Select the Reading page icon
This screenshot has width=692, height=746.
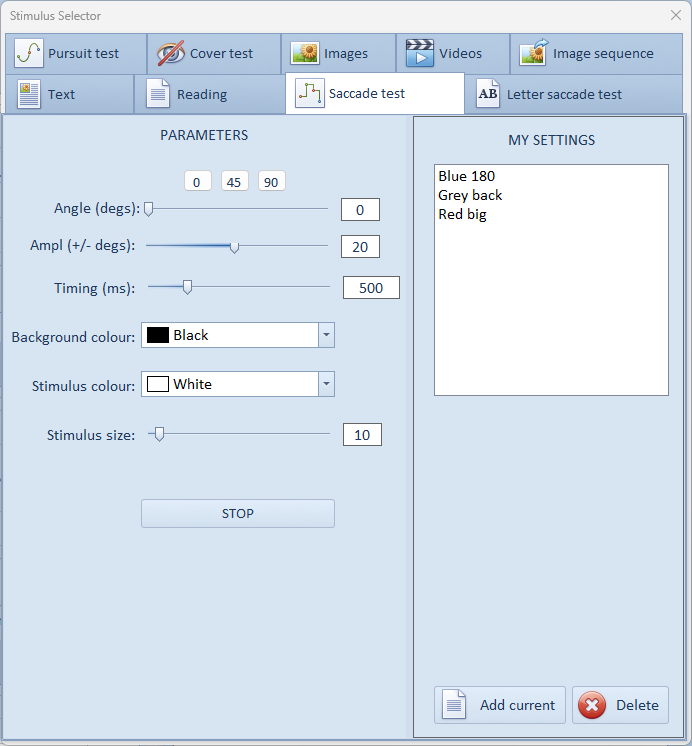pyautogui.click(x=158, y=94)
